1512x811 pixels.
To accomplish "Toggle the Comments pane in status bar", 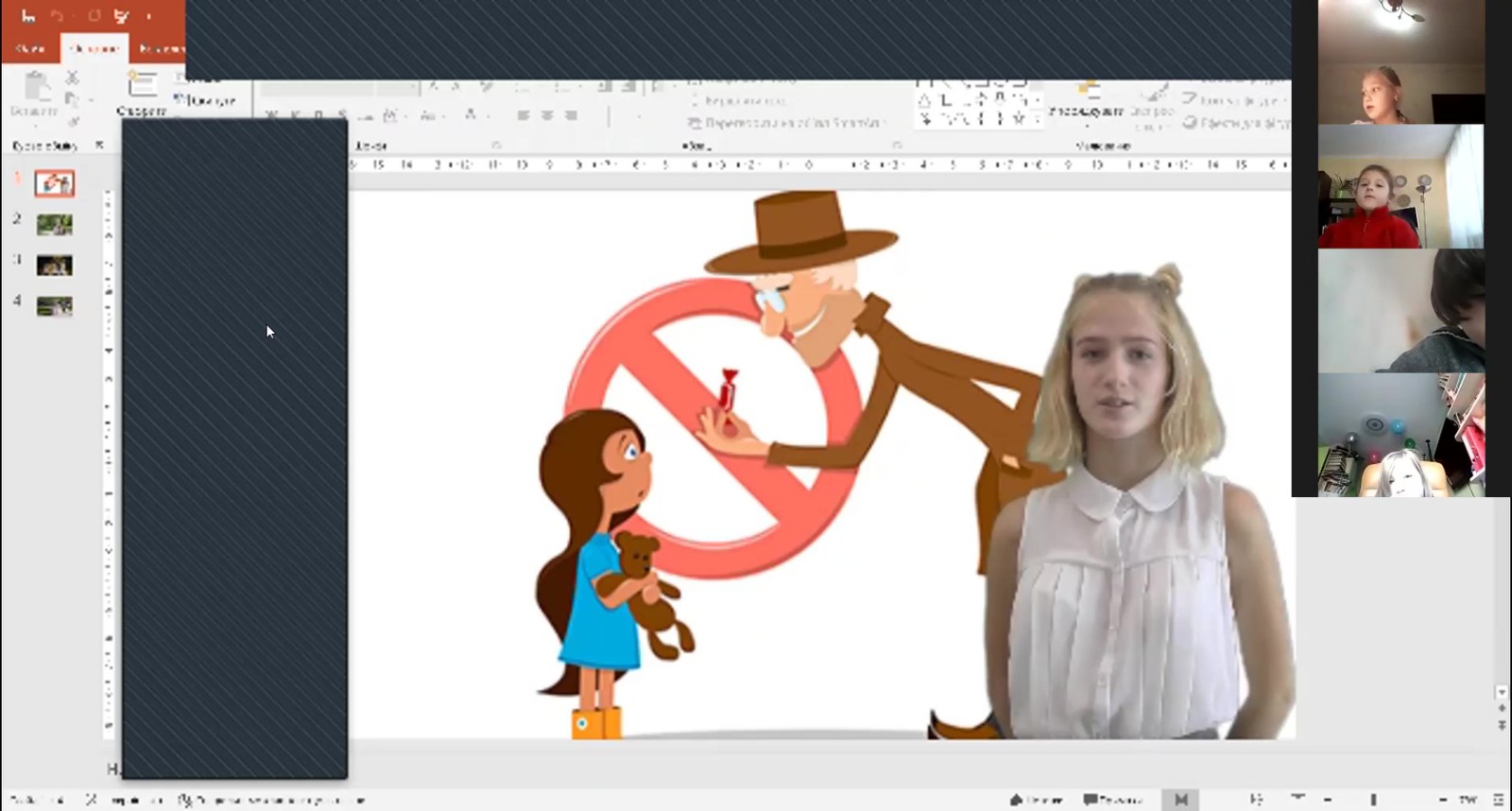I will click(x=1113, y=800).
